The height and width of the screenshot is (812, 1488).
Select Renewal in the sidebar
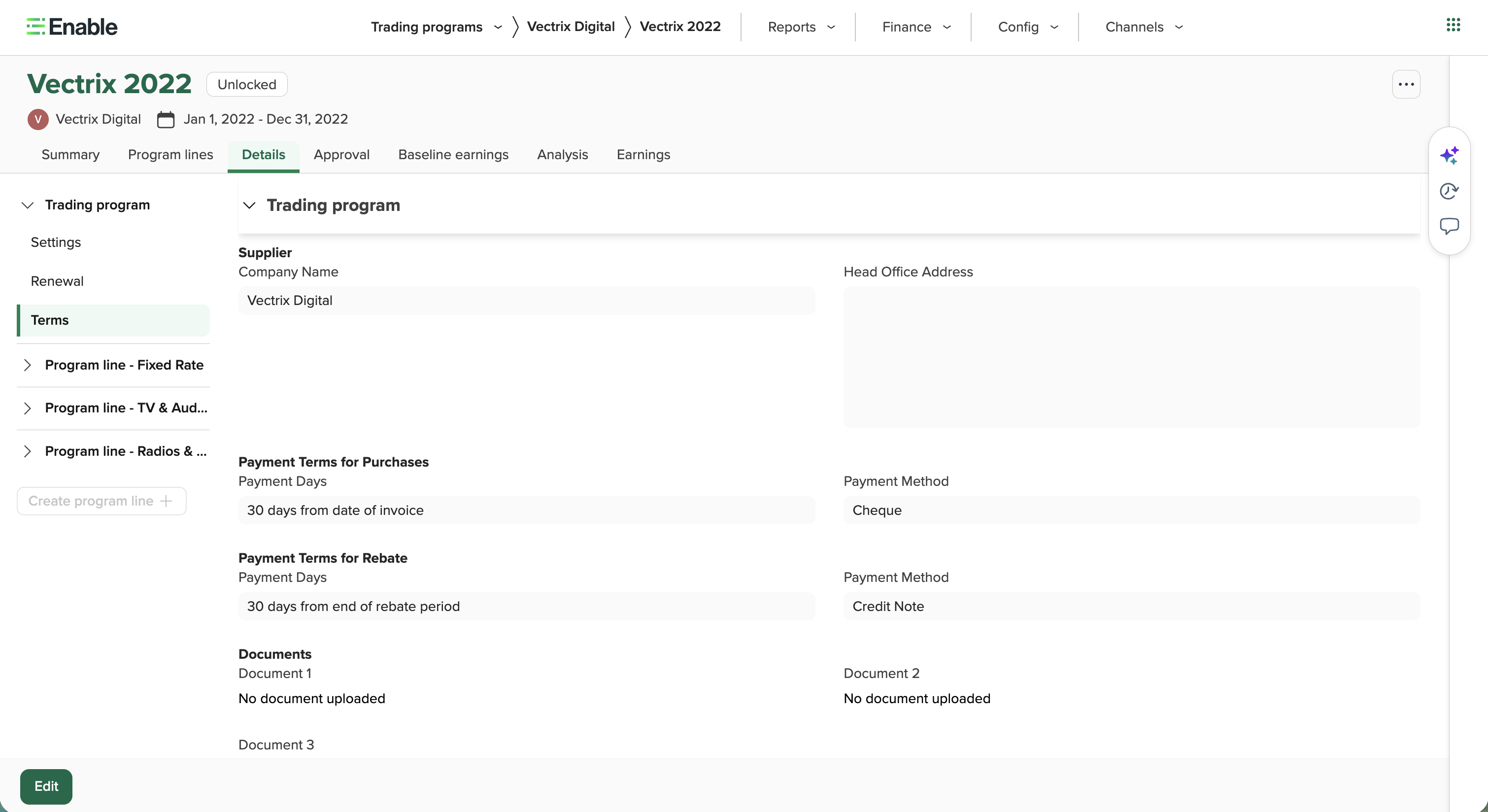[113, 281]
